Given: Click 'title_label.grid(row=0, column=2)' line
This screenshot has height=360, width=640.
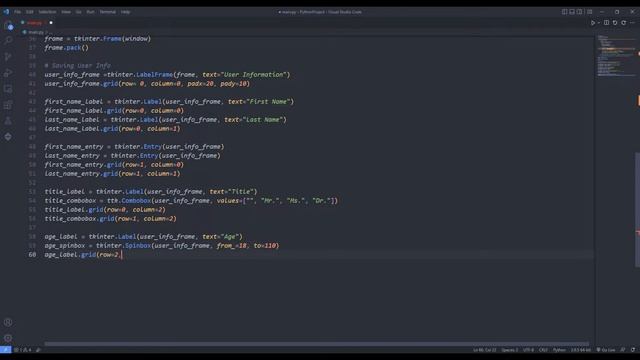Looking at the screenshot, I should (105, 210).
